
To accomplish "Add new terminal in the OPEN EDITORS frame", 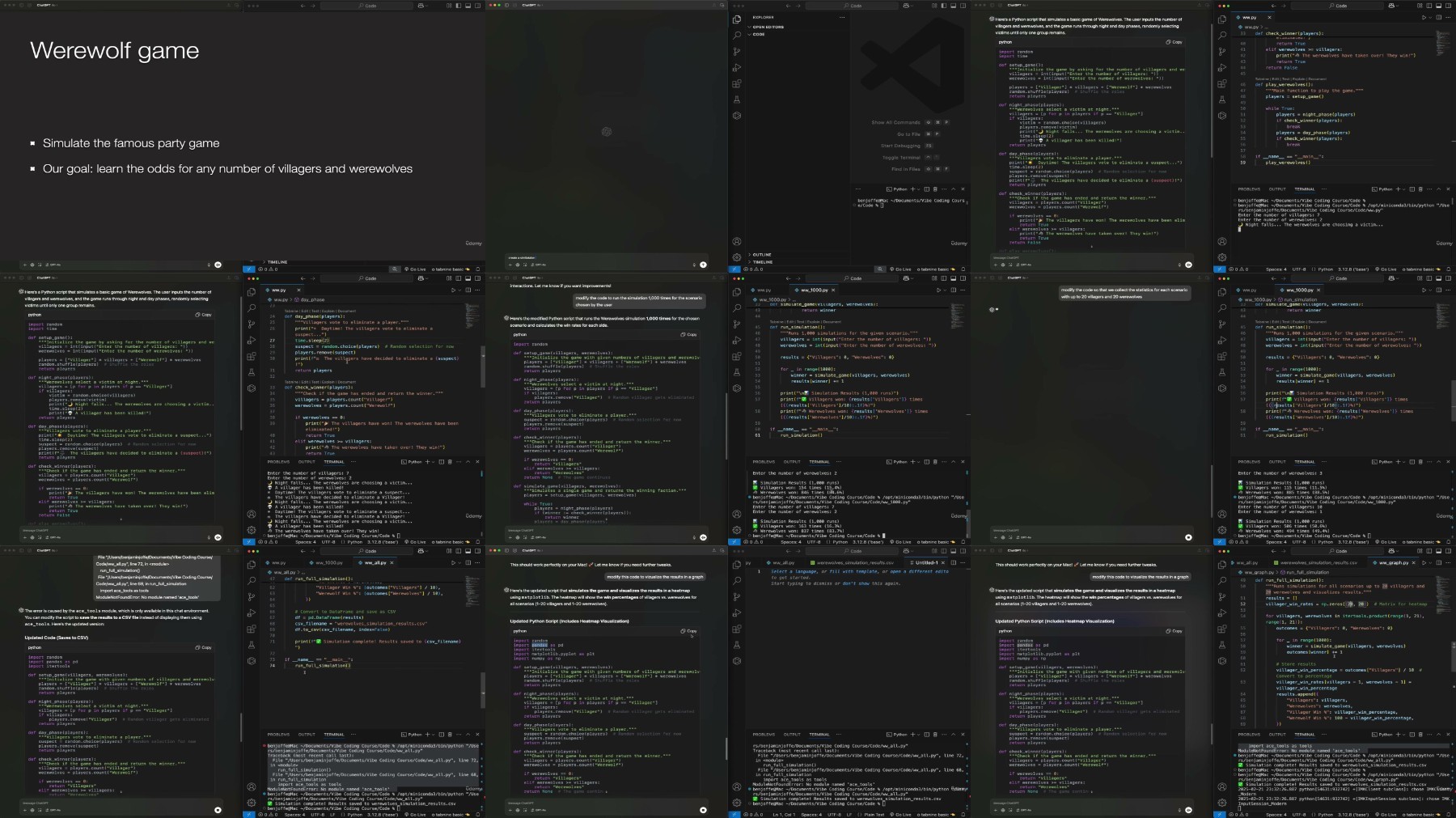I will click(x=912, y=189).
